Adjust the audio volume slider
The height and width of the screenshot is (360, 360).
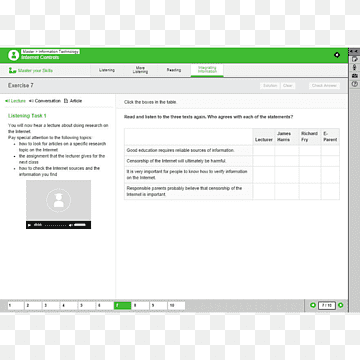coord(80,225)
